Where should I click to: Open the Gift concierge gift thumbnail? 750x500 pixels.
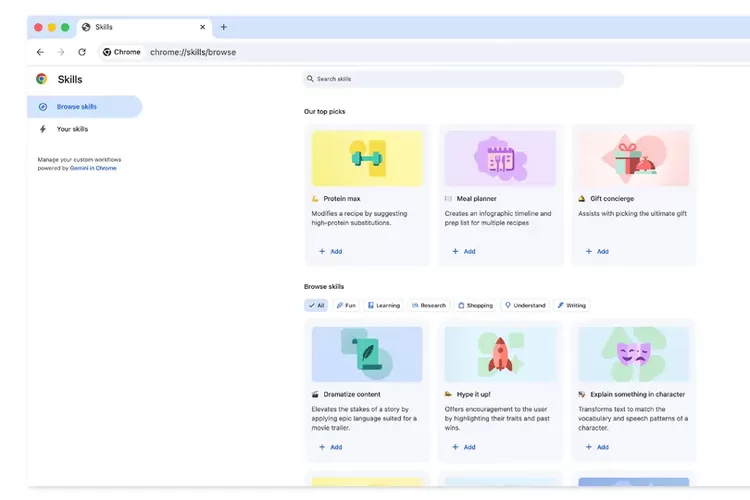click(x=633, y=158)
